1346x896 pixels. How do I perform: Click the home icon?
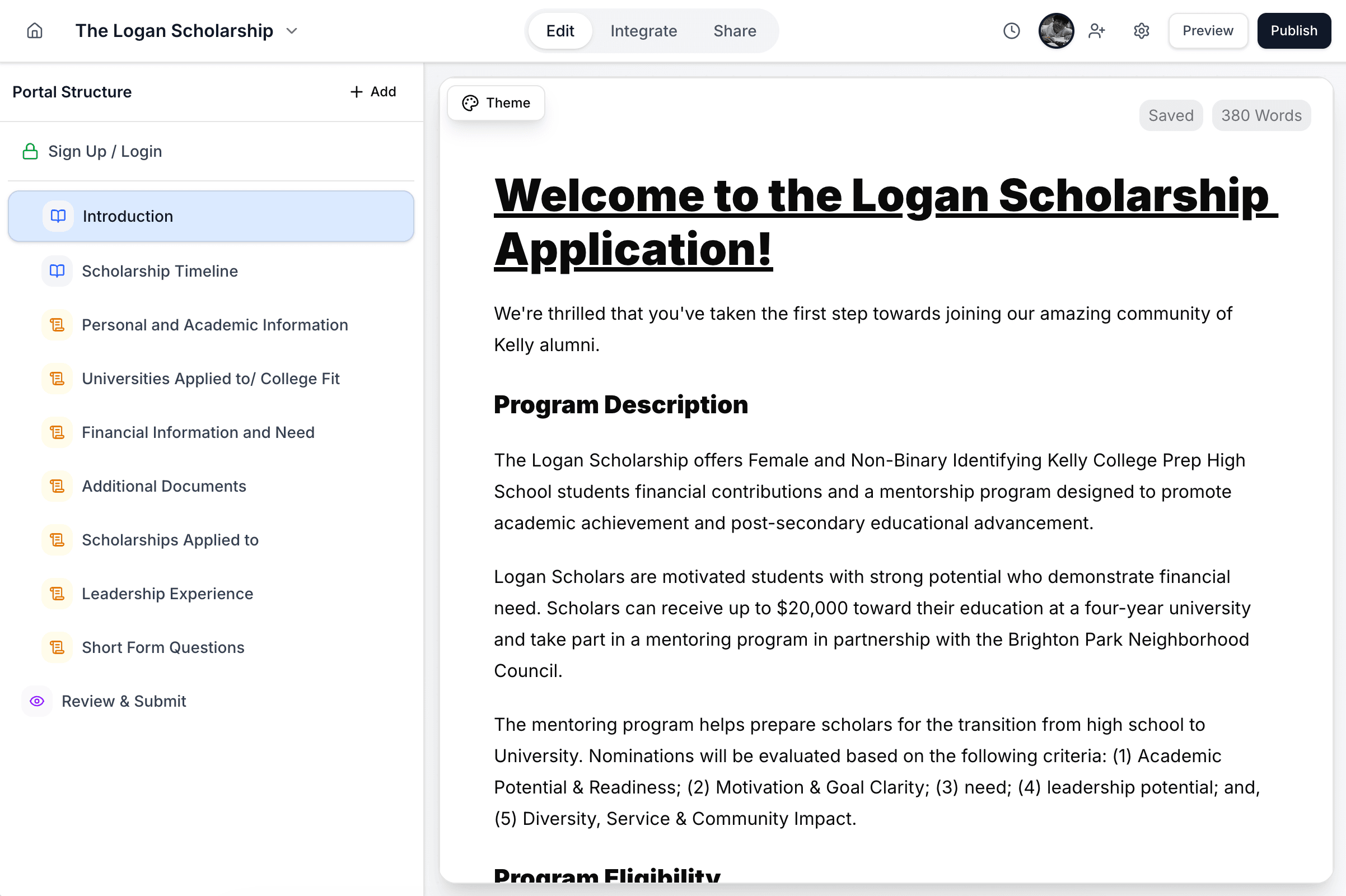(35, 31)
